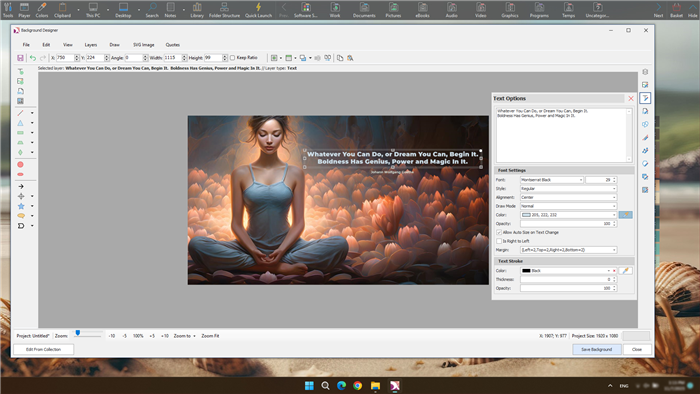Open the font Style dropdown
Screen dimensions: 700x394
(x=568, y=188)
